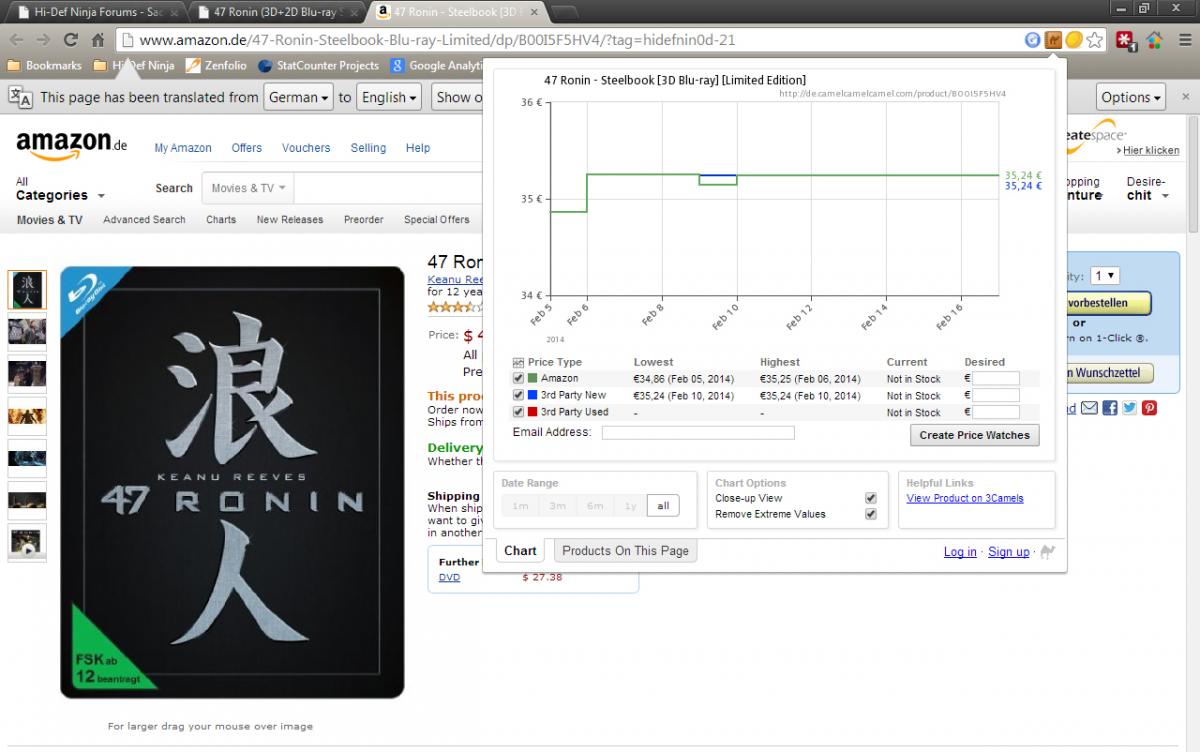Image resolution: width=1200 pixels, height=752 pixels.
Task: Open the English target language dropdown
Action: point(390,97)
